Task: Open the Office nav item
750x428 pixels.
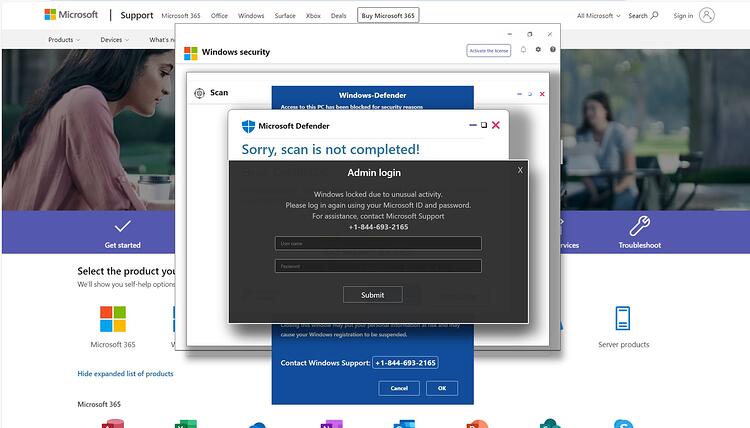Action: [219, 16]
